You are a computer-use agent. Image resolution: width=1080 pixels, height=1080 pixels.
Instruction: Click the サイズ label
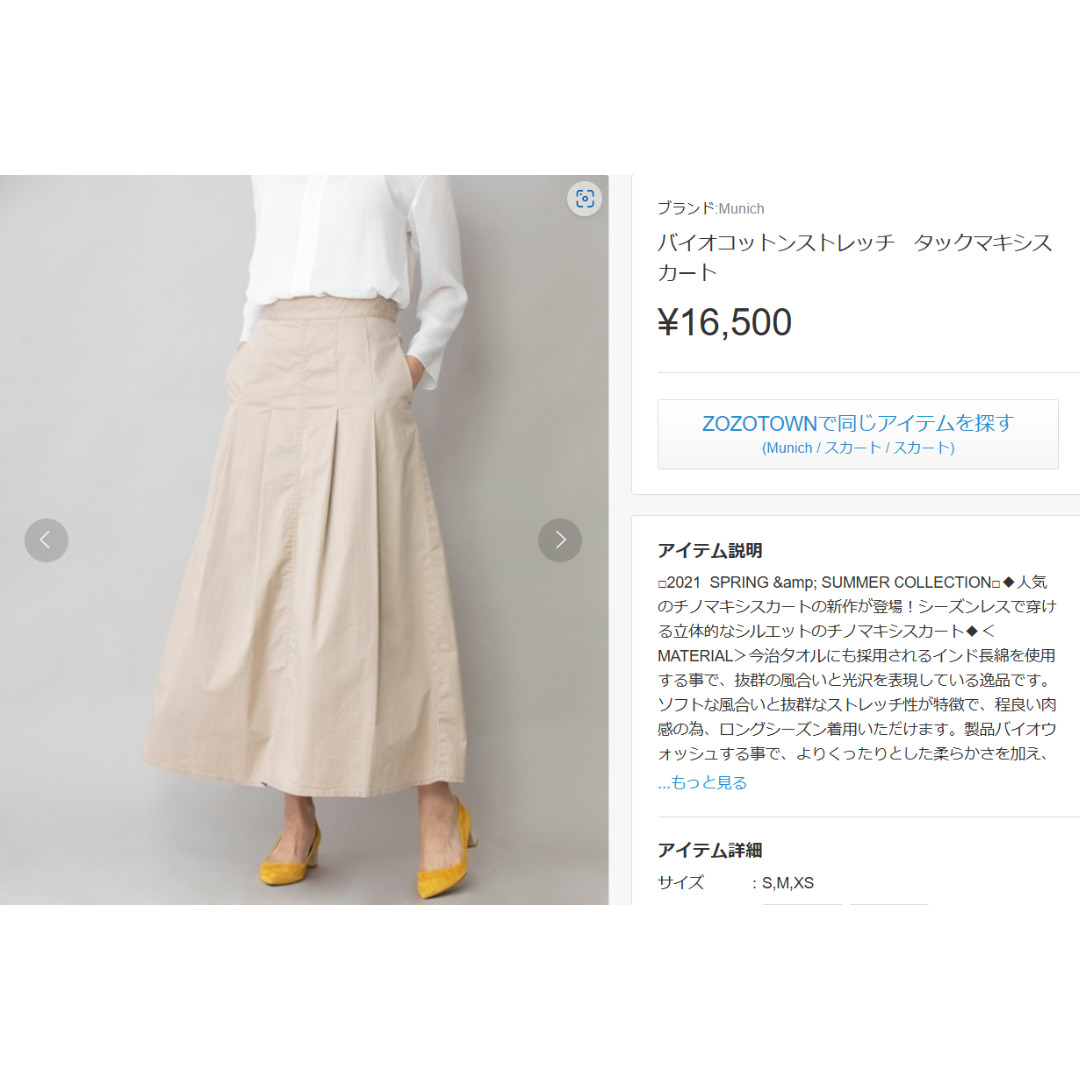click(681, 882)
